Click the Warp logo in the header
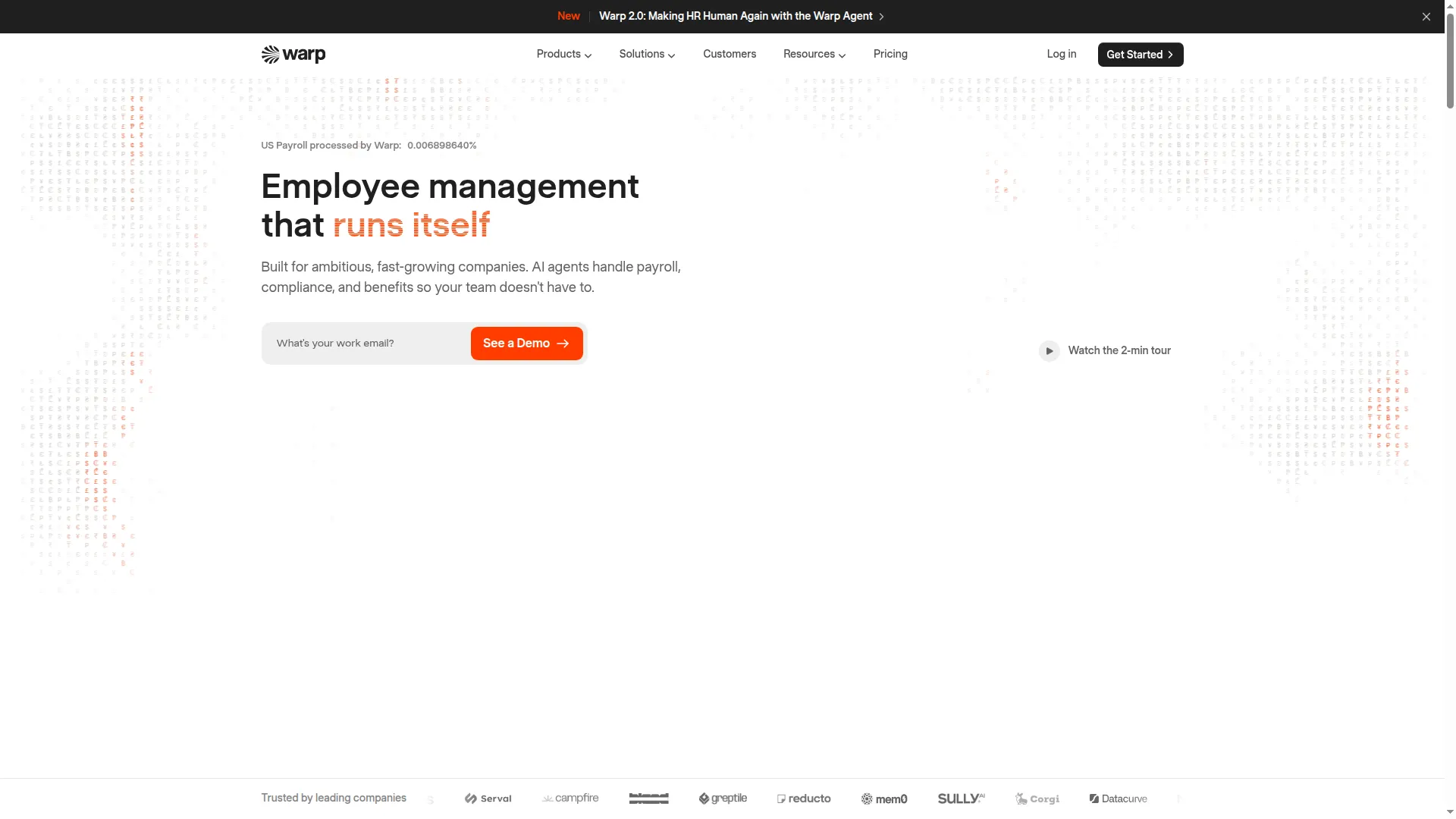 (x=293, y=55)
